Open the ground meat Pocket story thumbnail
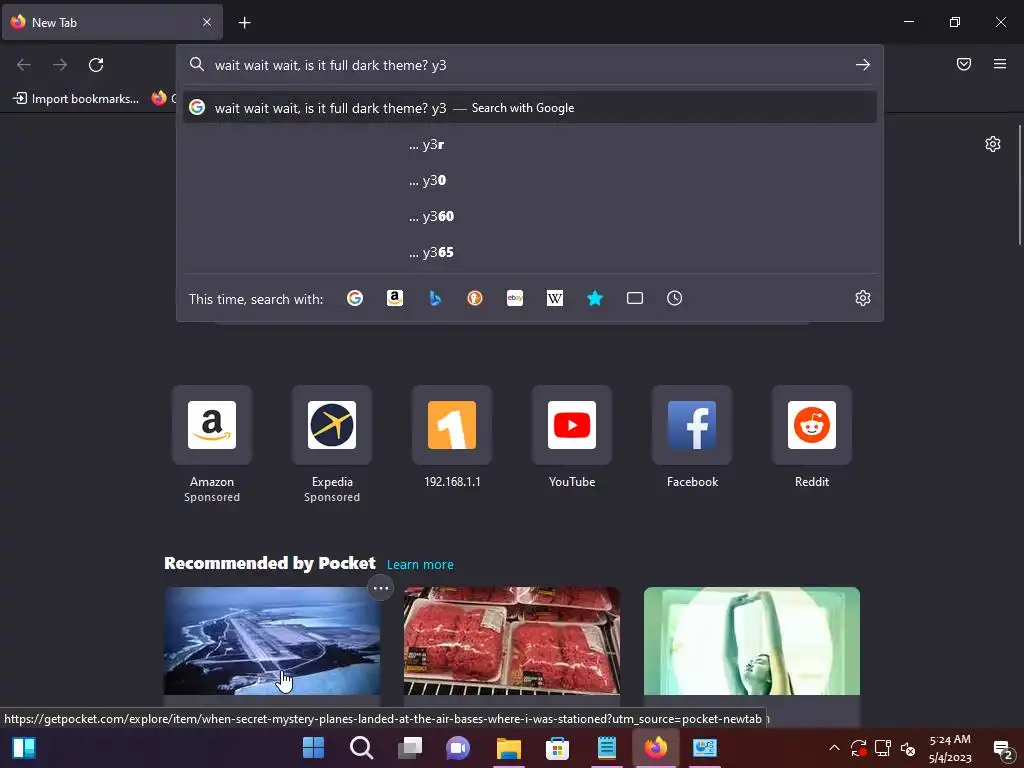Screen dimensions: 1024x768 click(512, 641)
